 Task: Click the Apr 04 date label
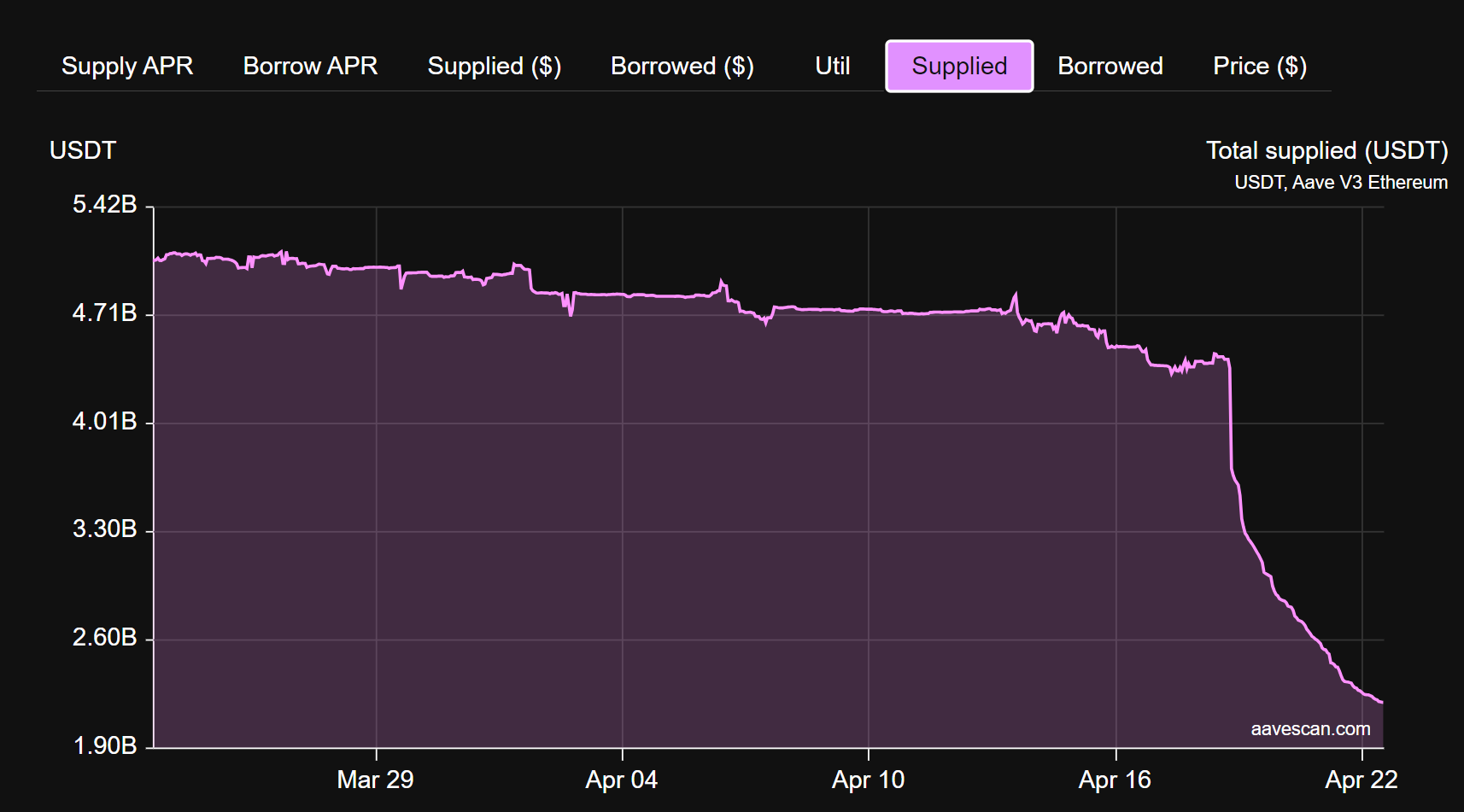[x=622, y=780]
